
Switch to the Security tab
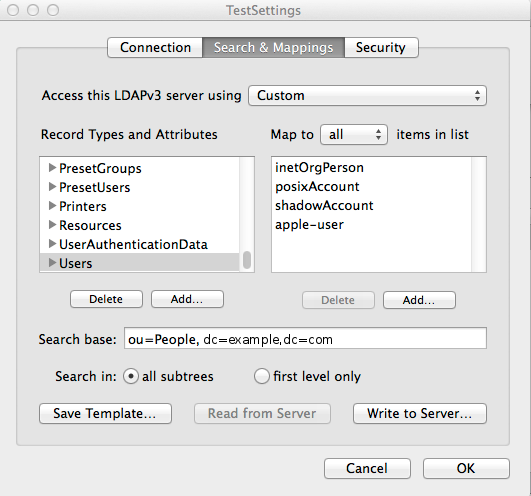pos(381,47)
